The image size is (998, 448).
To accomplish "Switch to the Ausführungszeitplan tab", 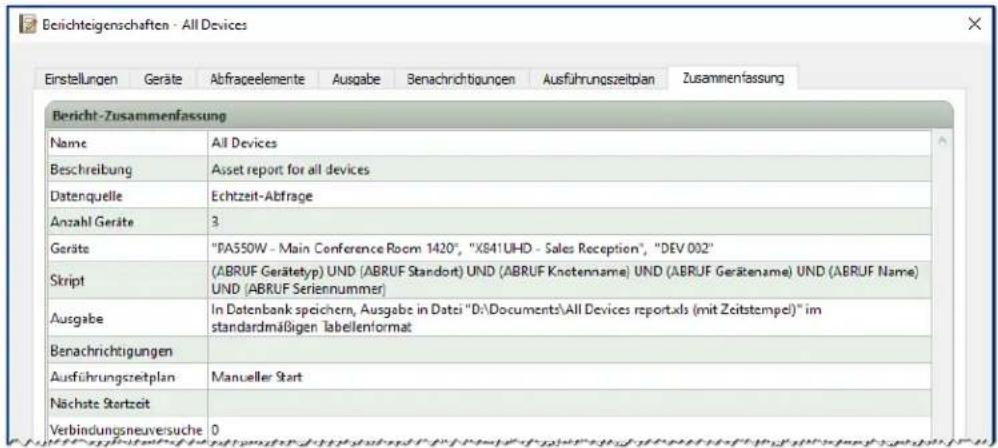I will (598, 80).
